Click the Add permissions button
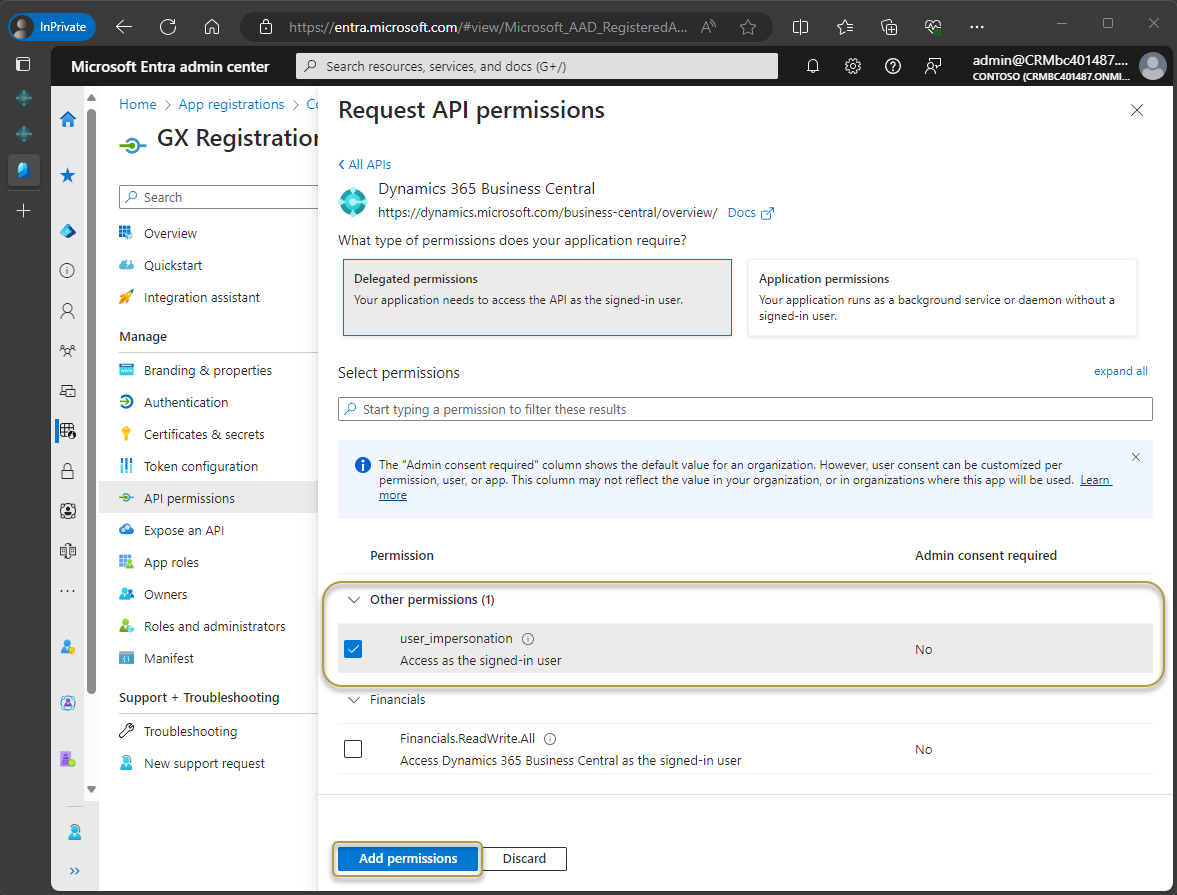1177x895 pixels. tap(408, 858)
